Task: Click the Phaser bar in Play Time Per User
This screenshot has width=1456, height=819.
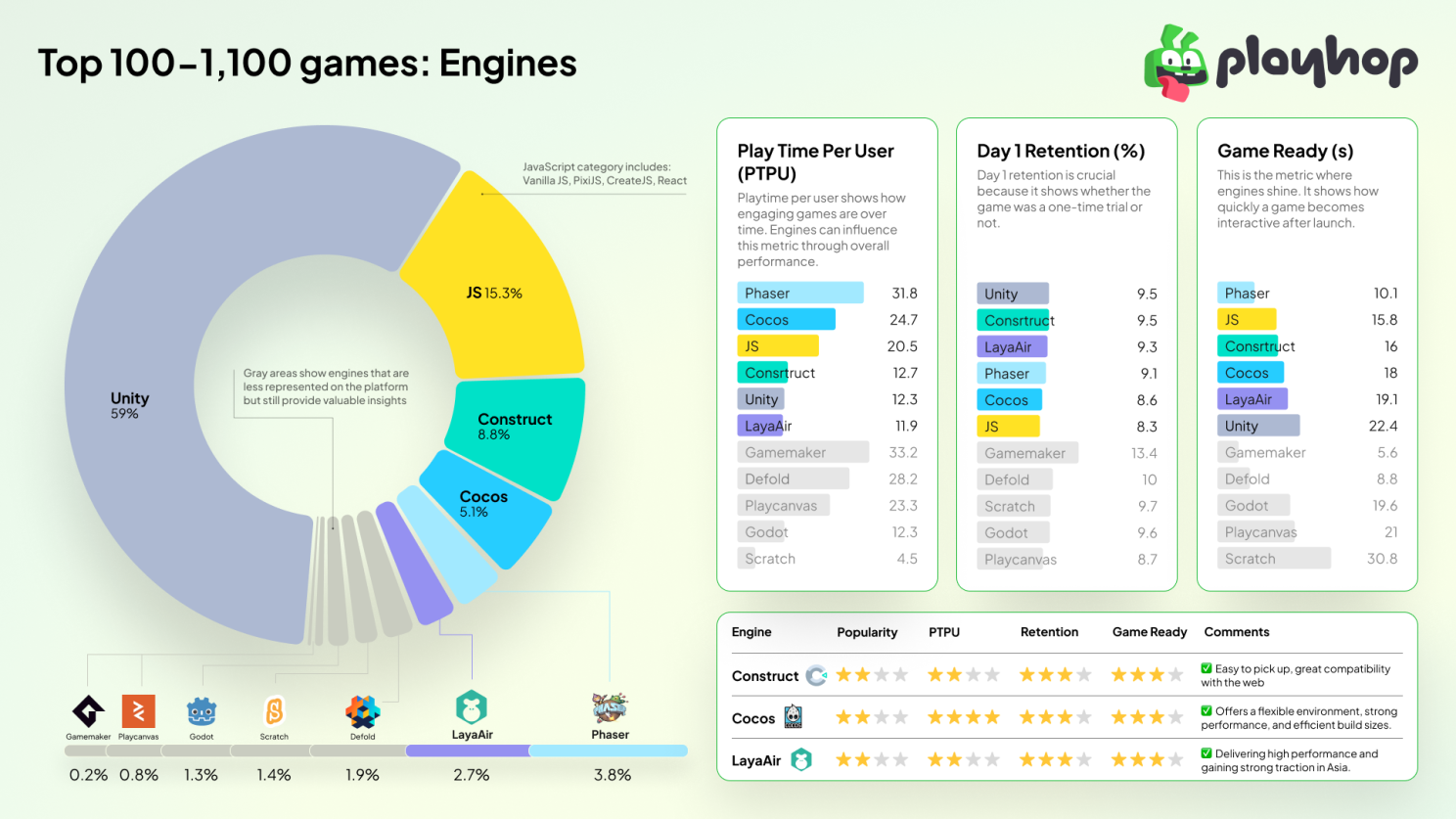Action: point(799,293)
